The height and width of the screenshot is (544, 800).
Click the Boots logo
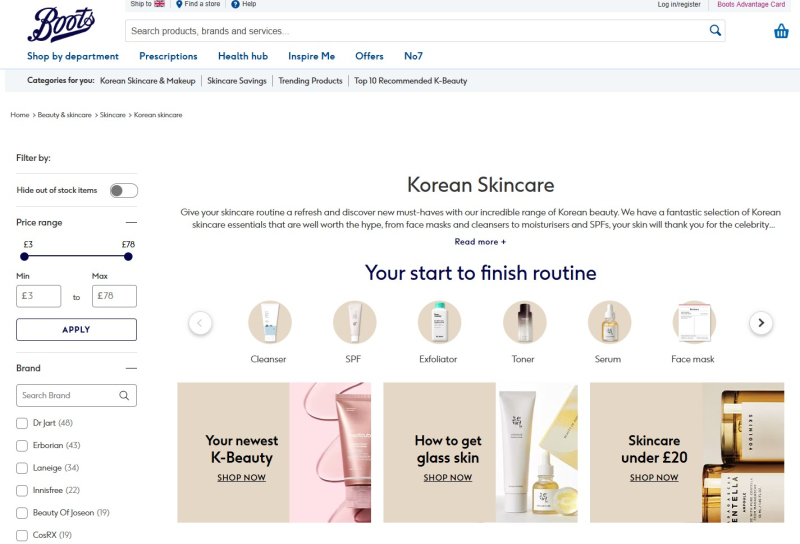click(61, 24)
